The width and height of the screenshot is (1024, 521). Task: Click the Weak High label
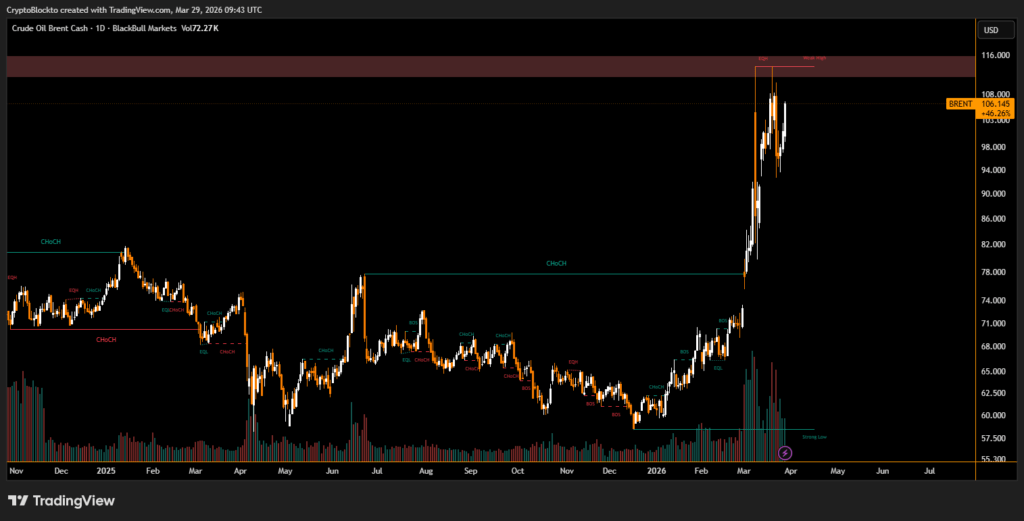814,59
